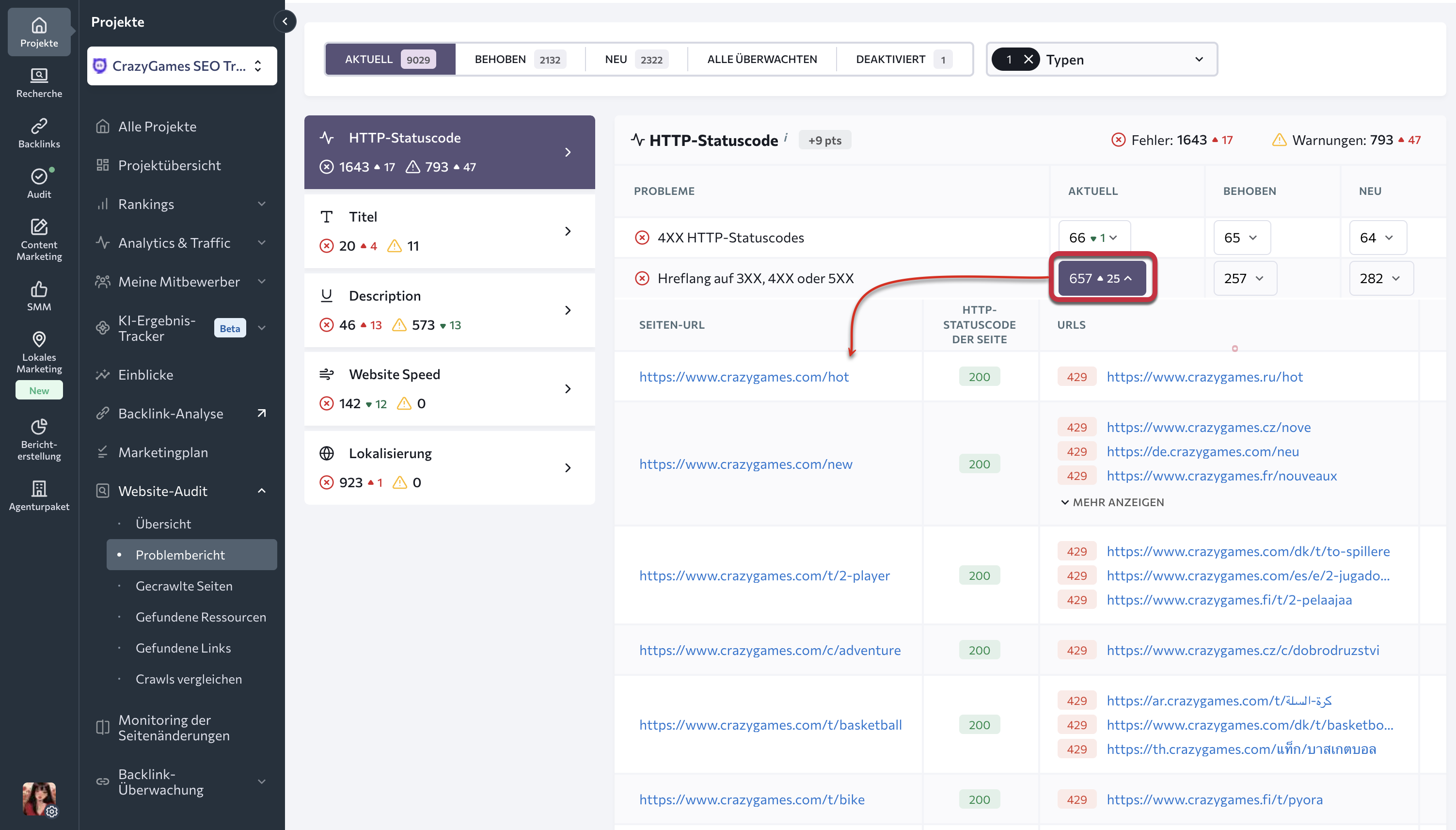Screen dimensions: 1456x830
Task: Open the CrazyGames SEO project selector
Action: tap(182, 66)
